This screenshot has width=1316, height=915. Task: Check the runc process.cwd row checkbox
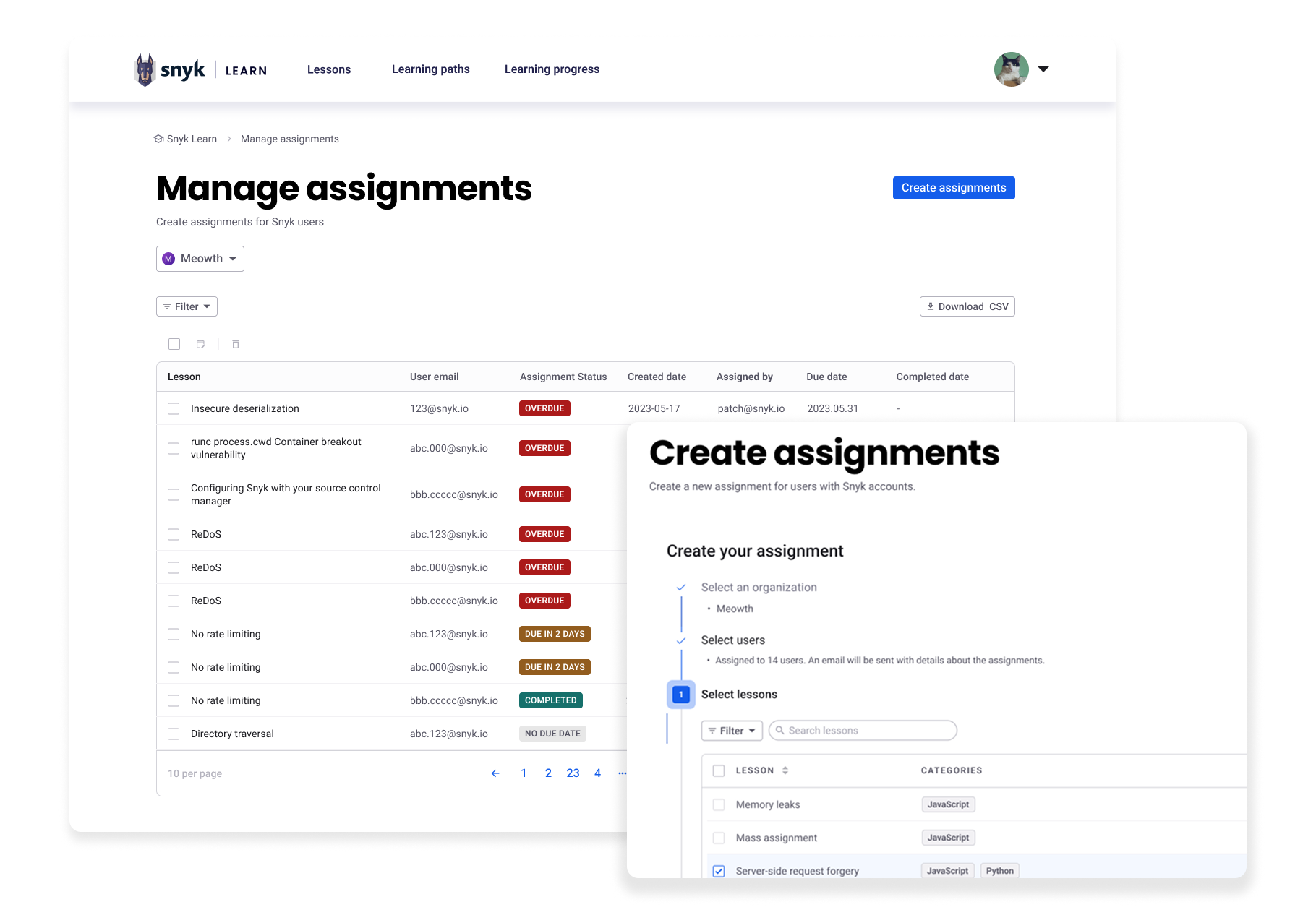click(174, 448)
